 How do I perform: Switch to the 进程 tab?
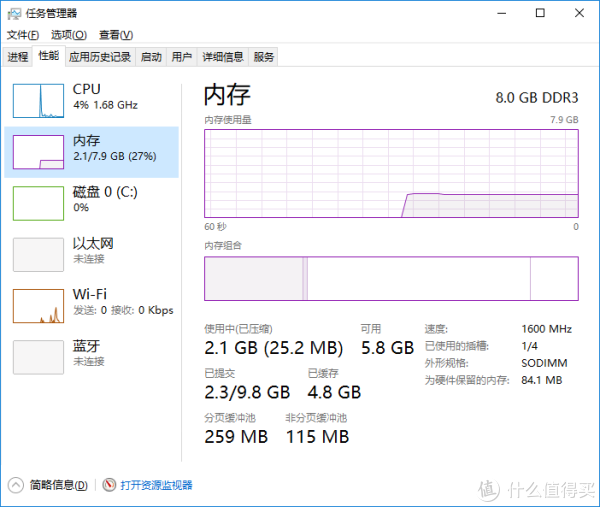18,57
